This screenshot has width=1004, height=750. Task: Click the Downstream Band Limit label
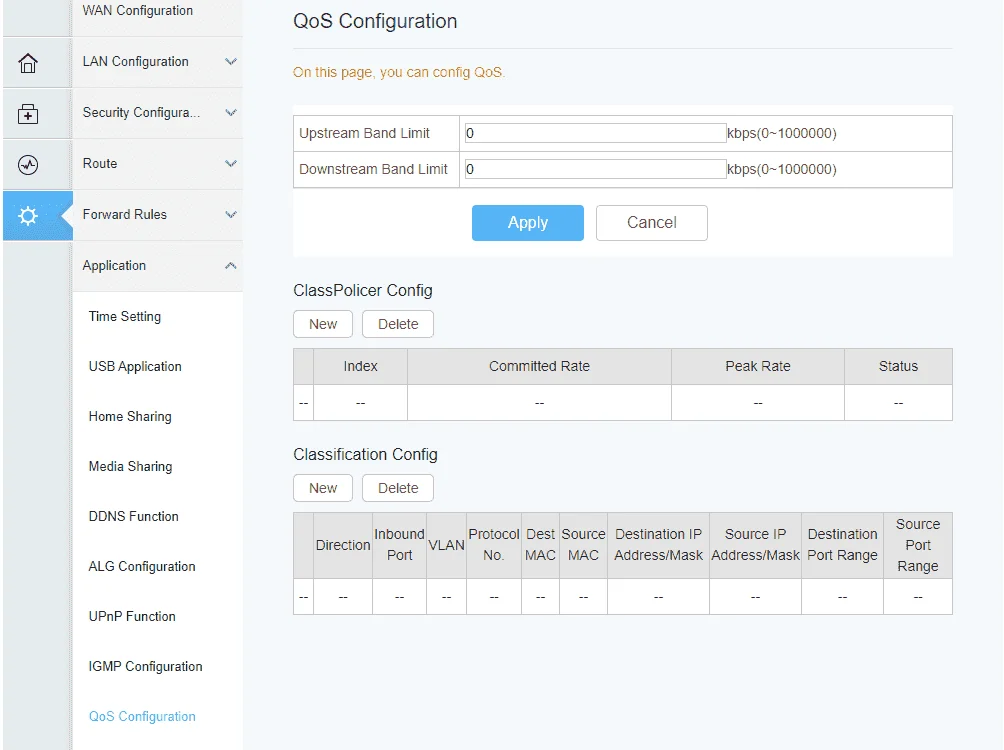(x=373, y=169)
